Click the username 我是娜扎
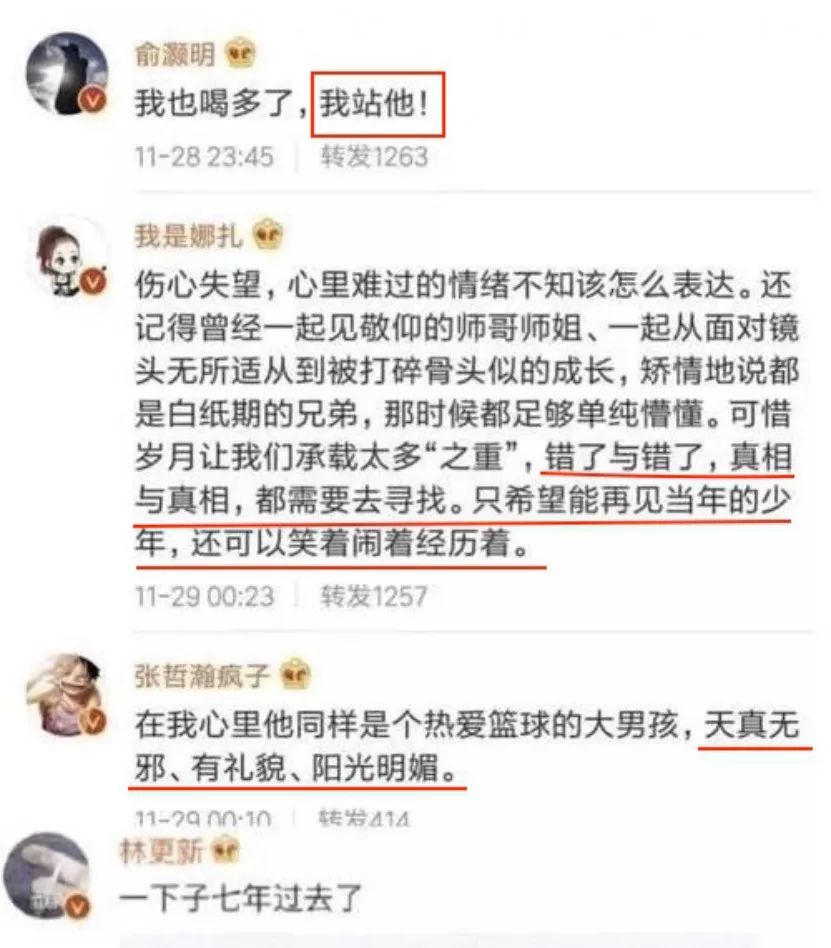The height and width of the screenshot is (948, 831). [x=188, y=235]
